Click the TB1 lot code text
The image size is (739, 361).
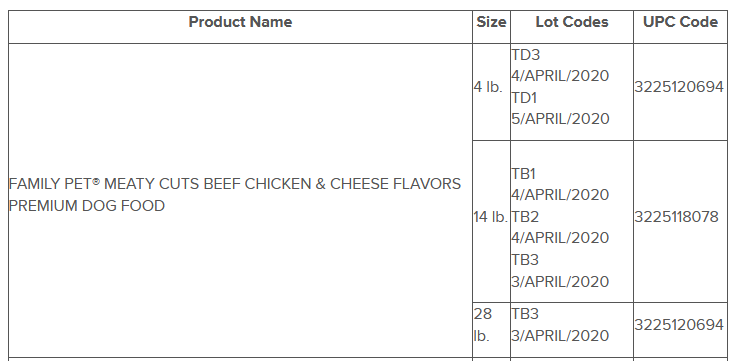pyautogui.click(x=524, y=174)
